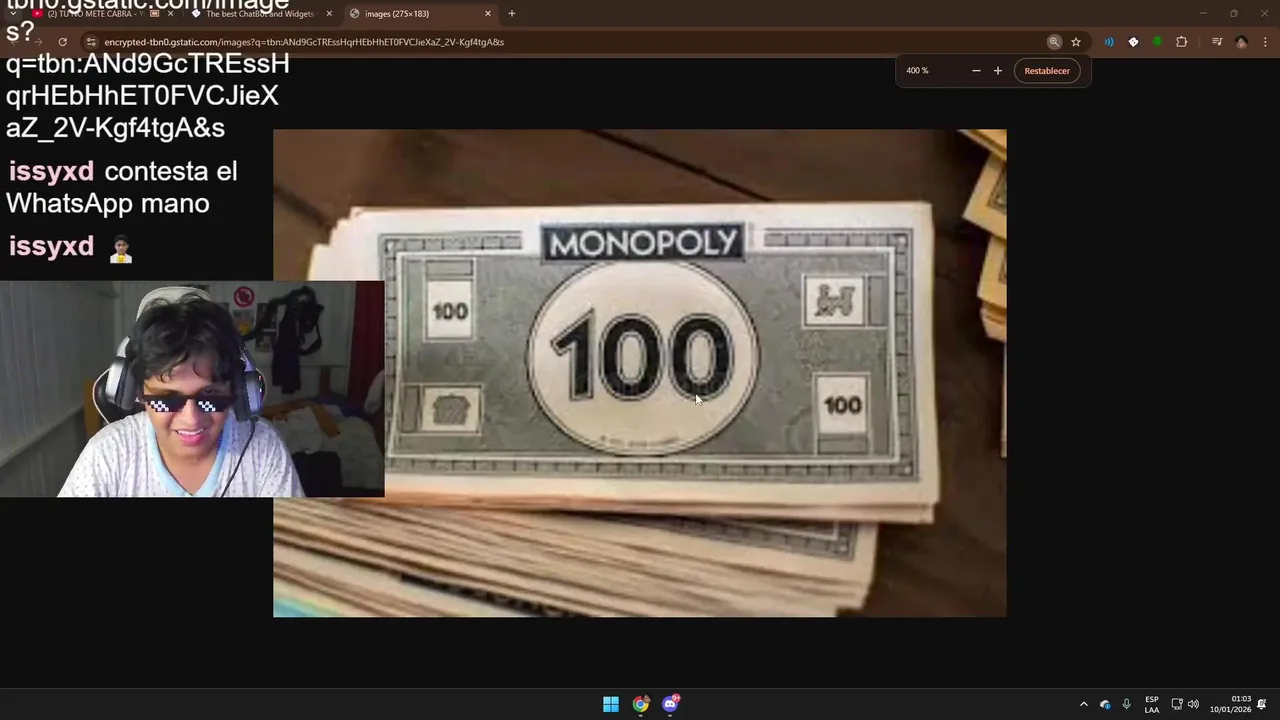Open the Chrome profile avatar

[x=1241, y=42]
